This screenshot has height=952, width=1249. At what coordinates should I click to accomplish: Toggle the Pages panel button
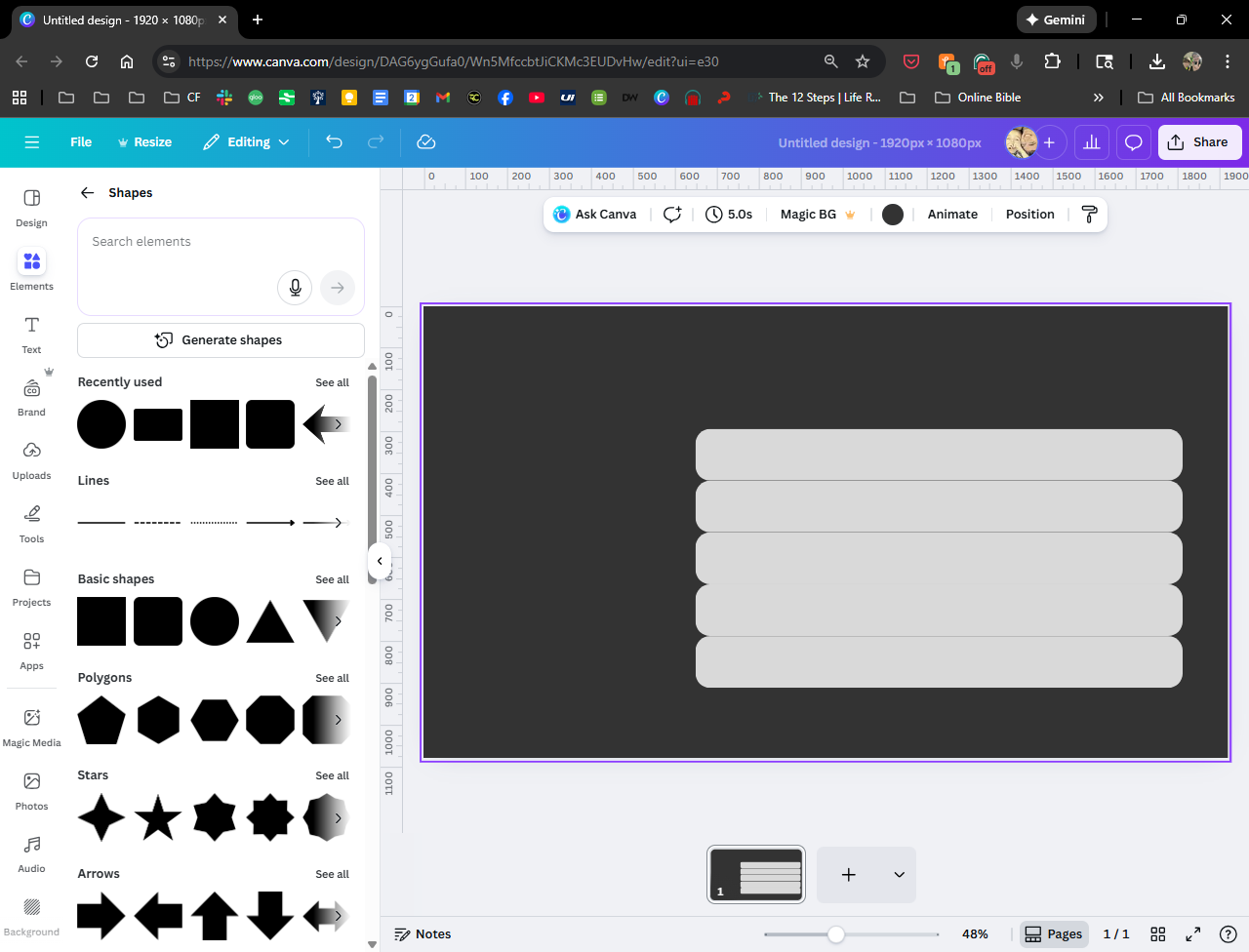[x=1053, y=934]
